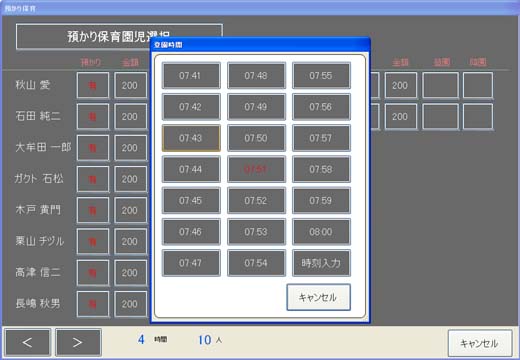
Task: Toggle 預かり mark for 石田 純二
Action: [x=93, y=117]
